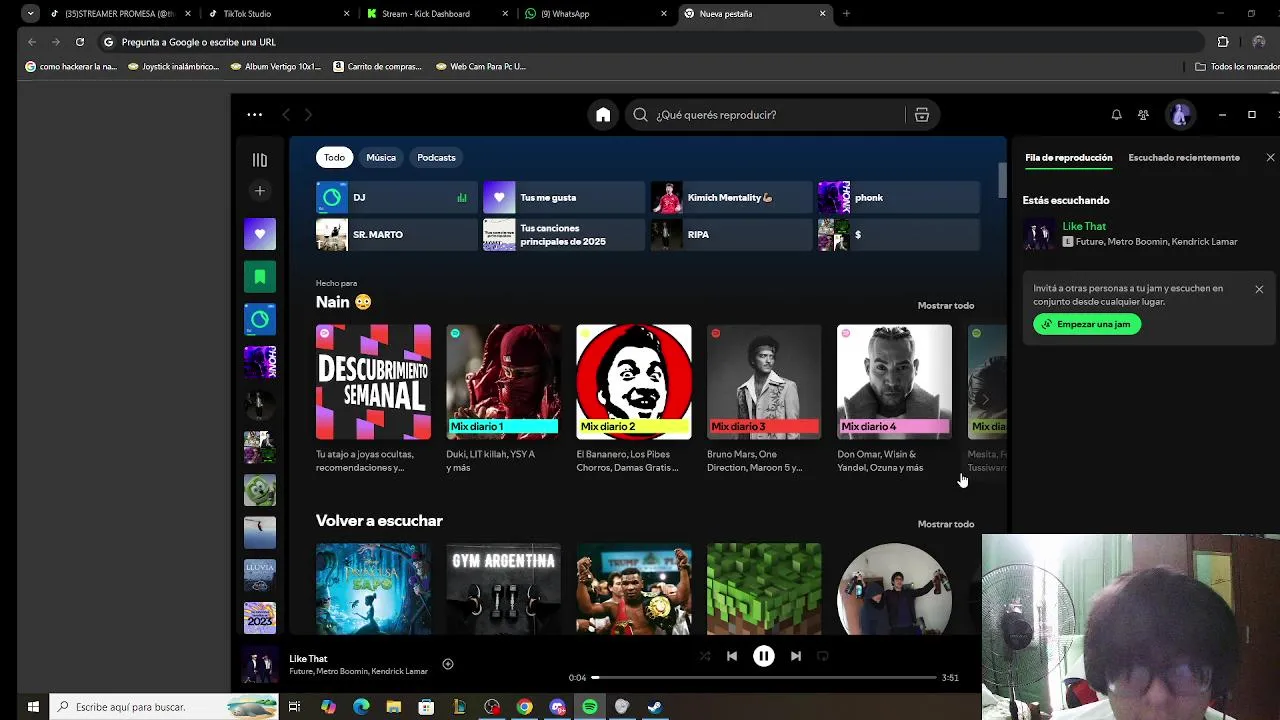
Task: Open the GYM ARGENTINA playlist card
Action: coord(503,589)
